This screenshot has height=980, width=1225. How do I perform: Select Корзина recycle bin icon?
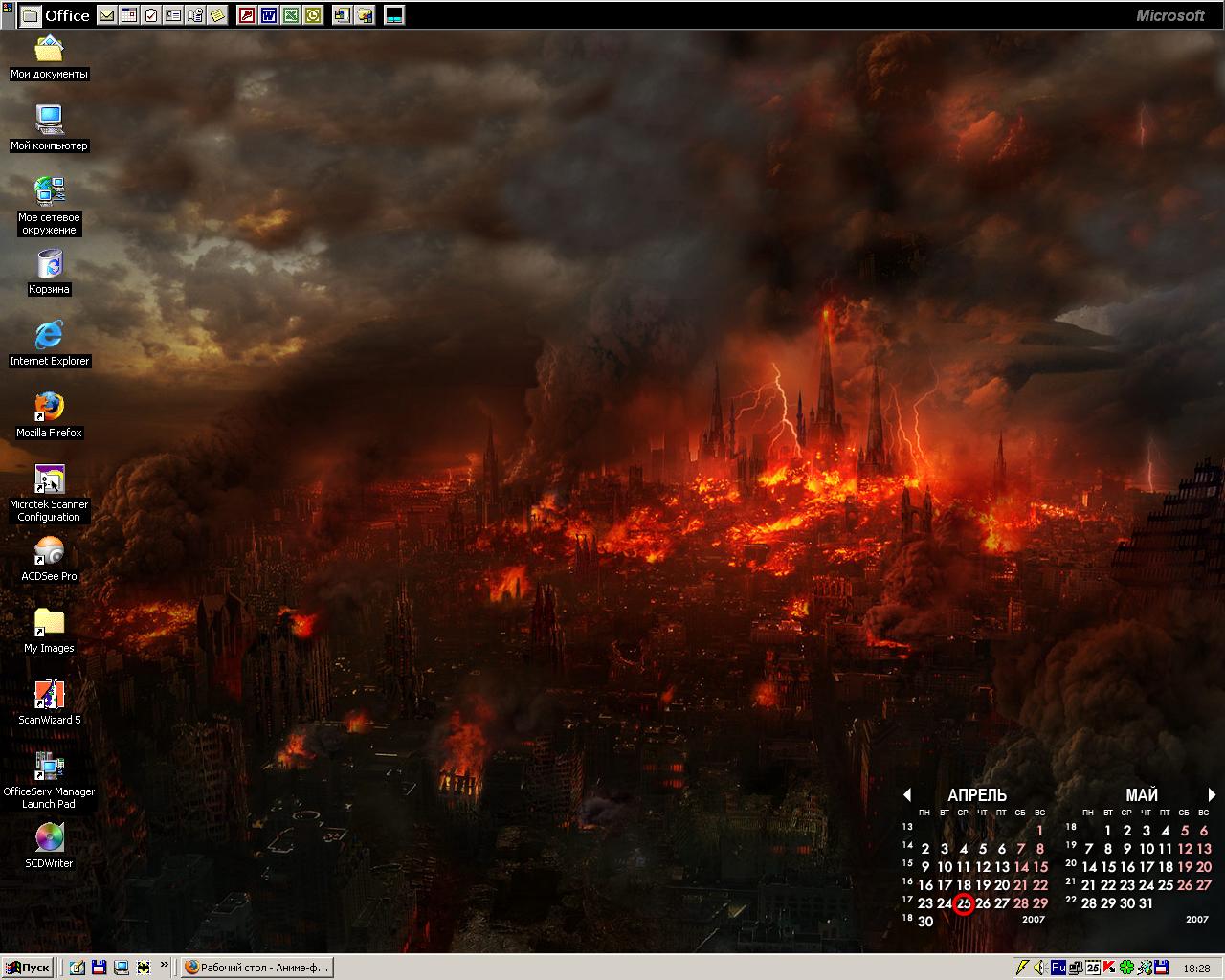[x=49, y=272]
